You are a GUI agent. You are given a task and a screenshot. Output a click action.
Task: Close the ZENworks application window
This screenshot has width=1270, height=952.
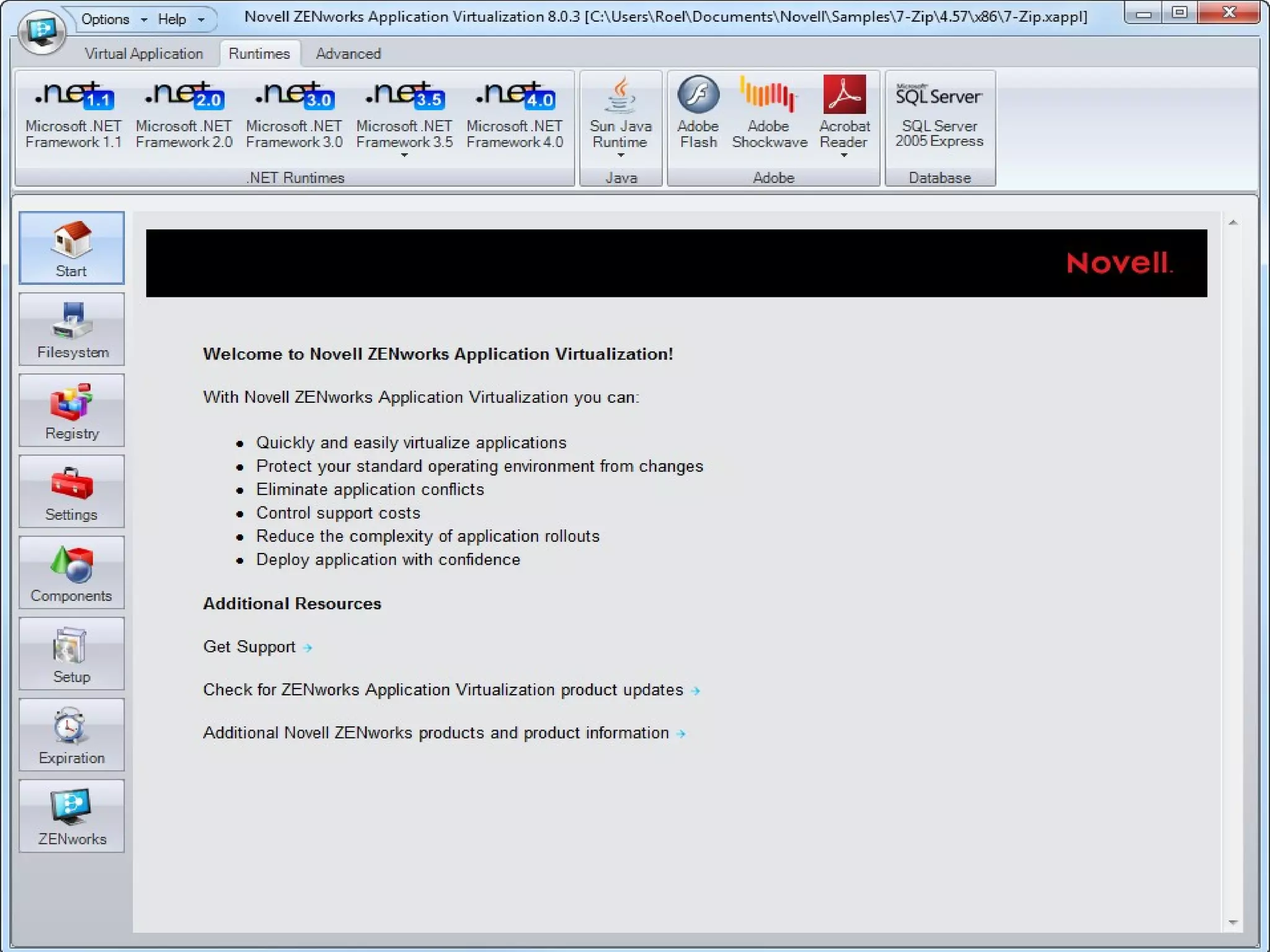click(x=1229, y=13)
